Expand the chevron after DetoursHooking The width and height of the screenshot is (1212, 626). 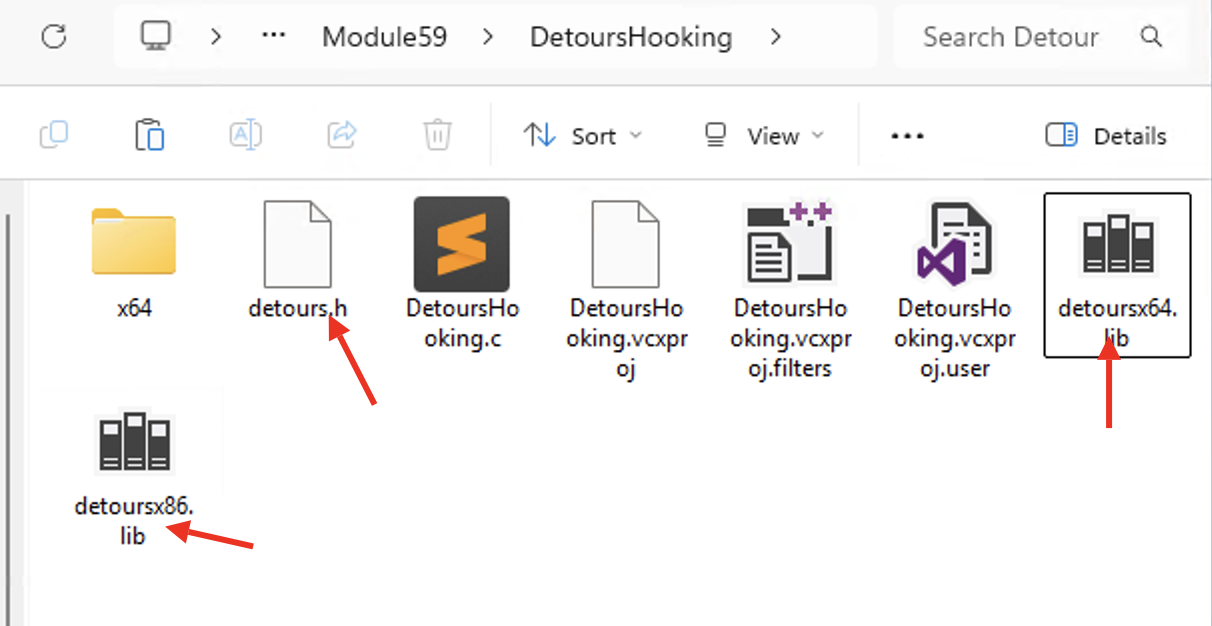[776, 38]
